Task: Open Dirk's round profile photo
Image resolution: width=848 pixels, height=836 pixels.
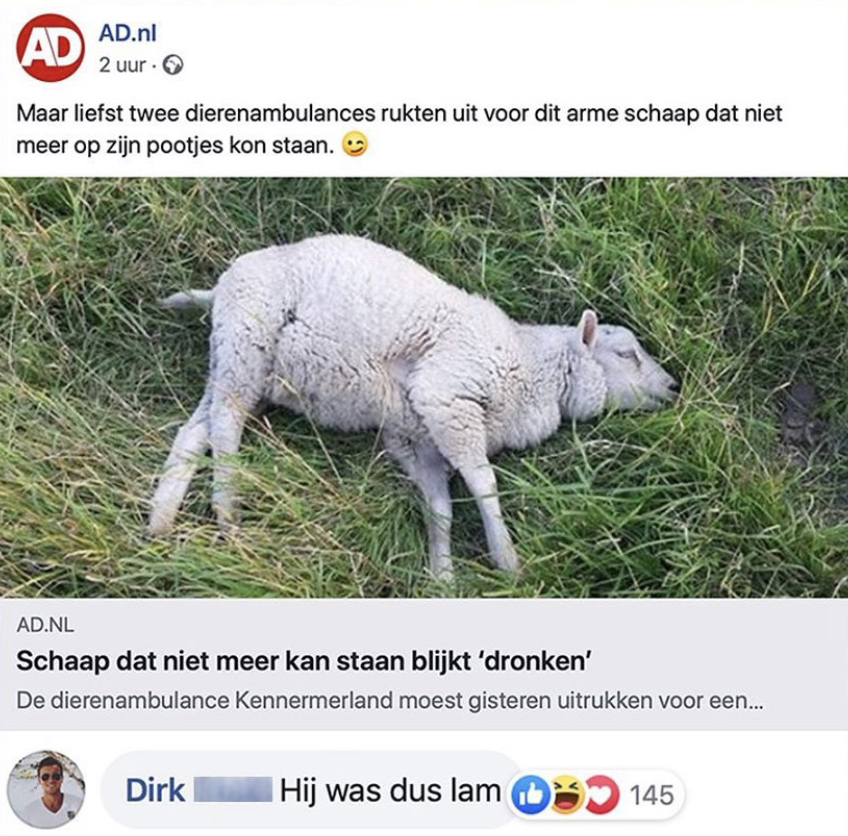Action: 47,789
